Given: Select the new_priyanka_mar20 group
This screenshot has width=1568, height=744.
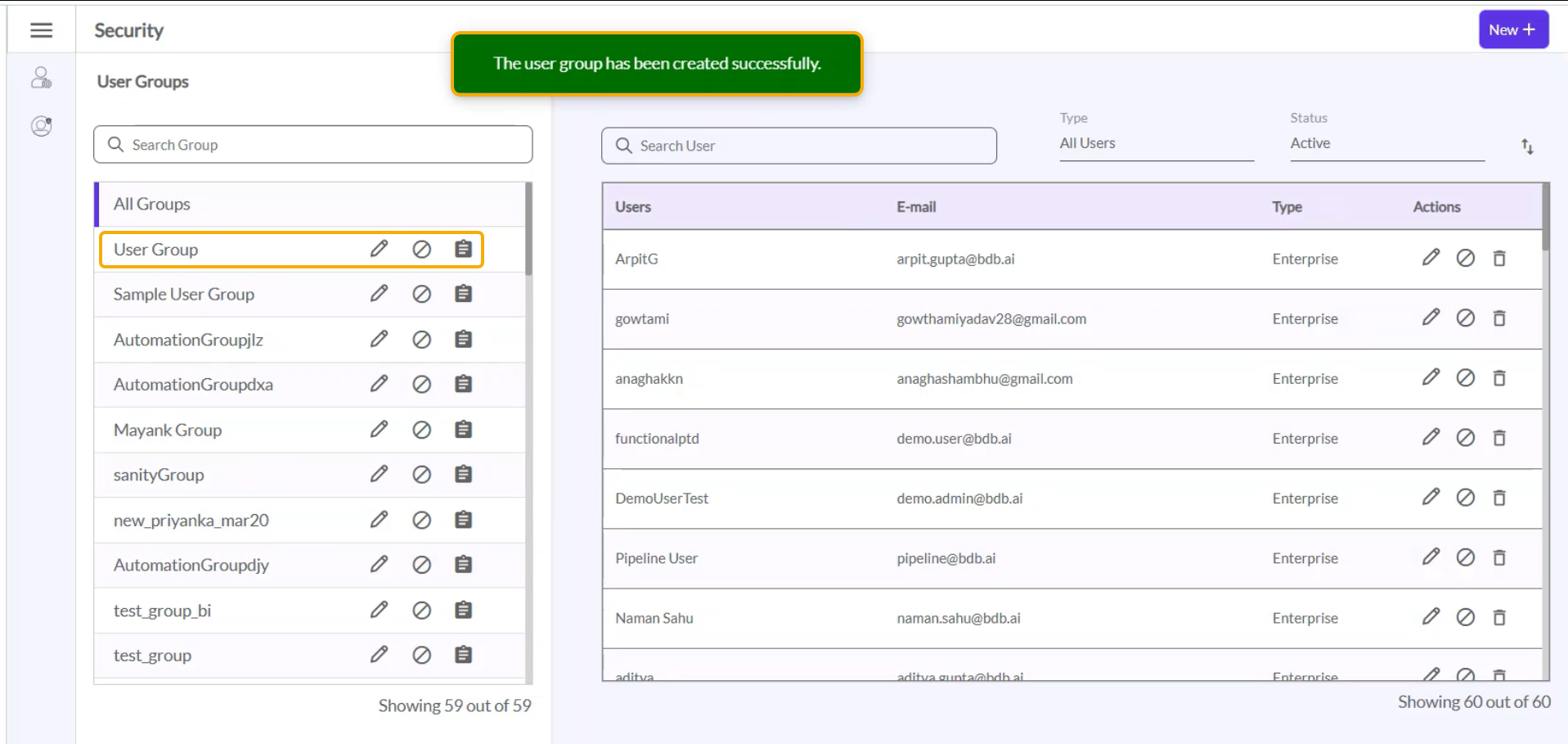Looking at the screenshot, I should (191, 521).
